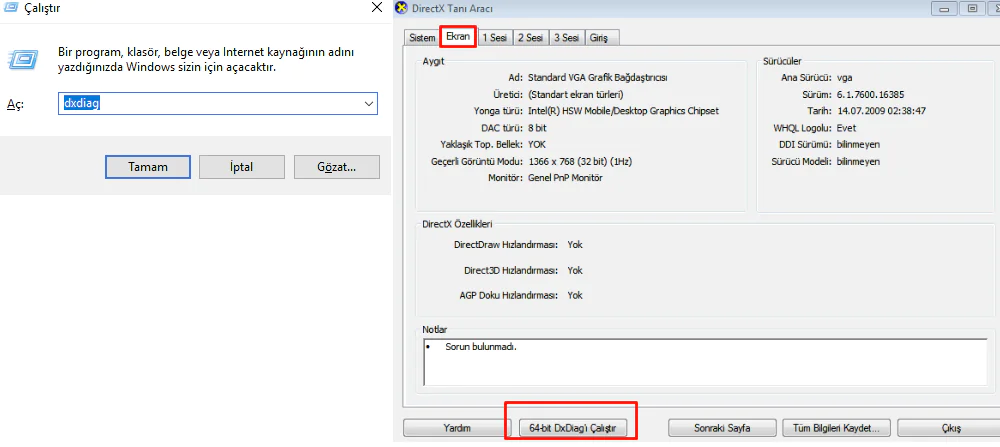
Task: Click '(Standart ekran türleri)' text
Action: (x=575, y=94)
